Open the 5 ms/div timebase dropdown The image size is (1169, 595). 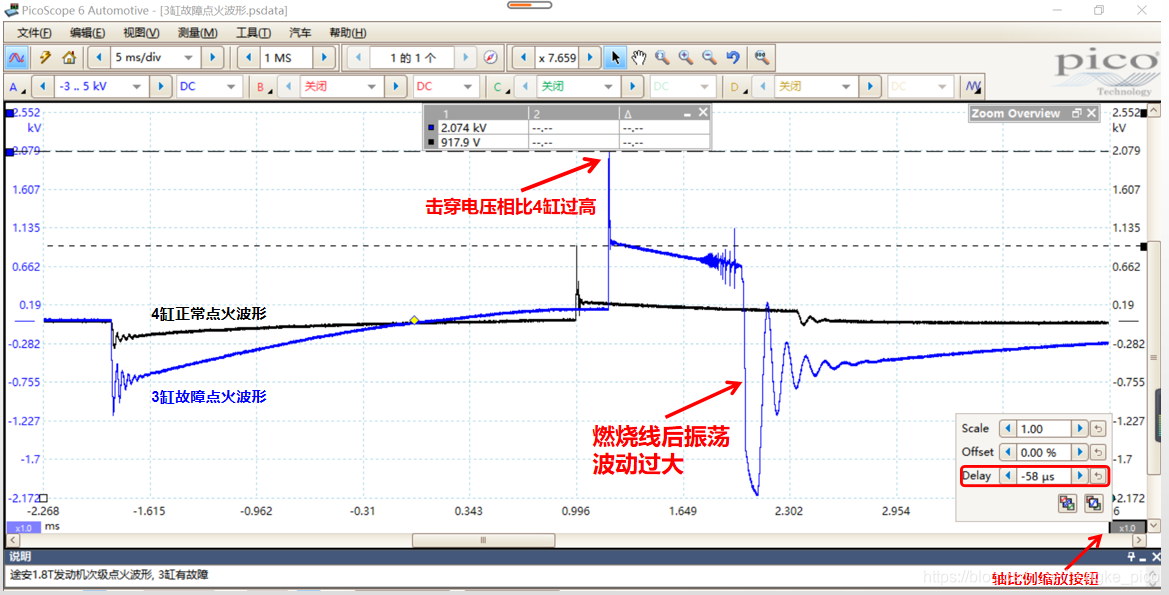click(188, 57)
